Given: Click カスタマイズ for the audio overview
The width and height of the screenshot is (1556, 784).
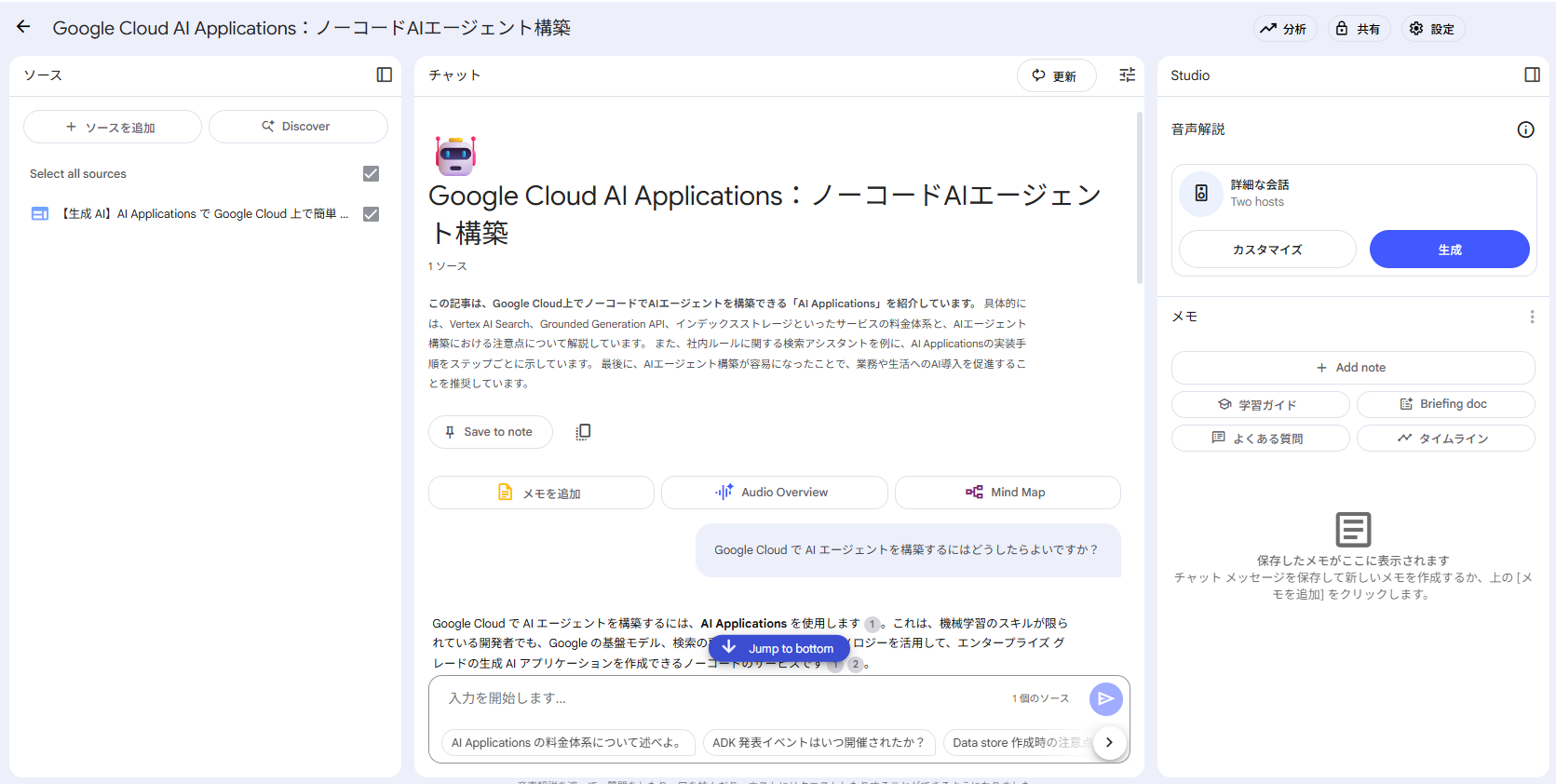Looking at the screenshot, I should click(1267, 250).
